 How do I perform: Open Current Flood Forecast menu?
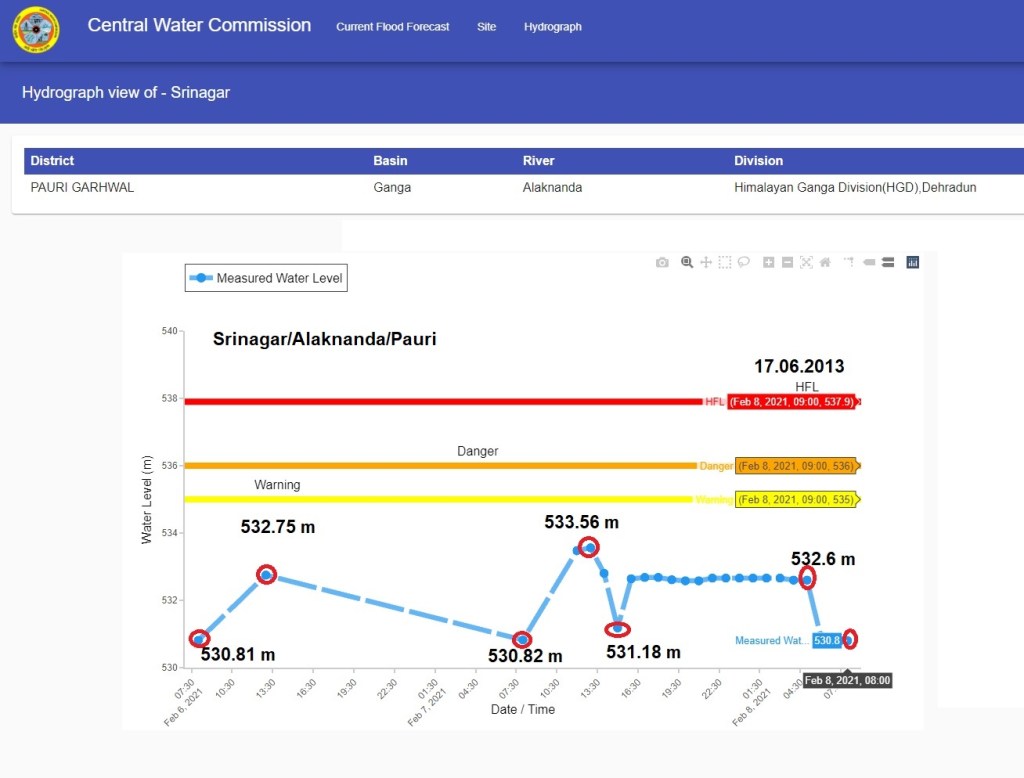coord(392,27)
